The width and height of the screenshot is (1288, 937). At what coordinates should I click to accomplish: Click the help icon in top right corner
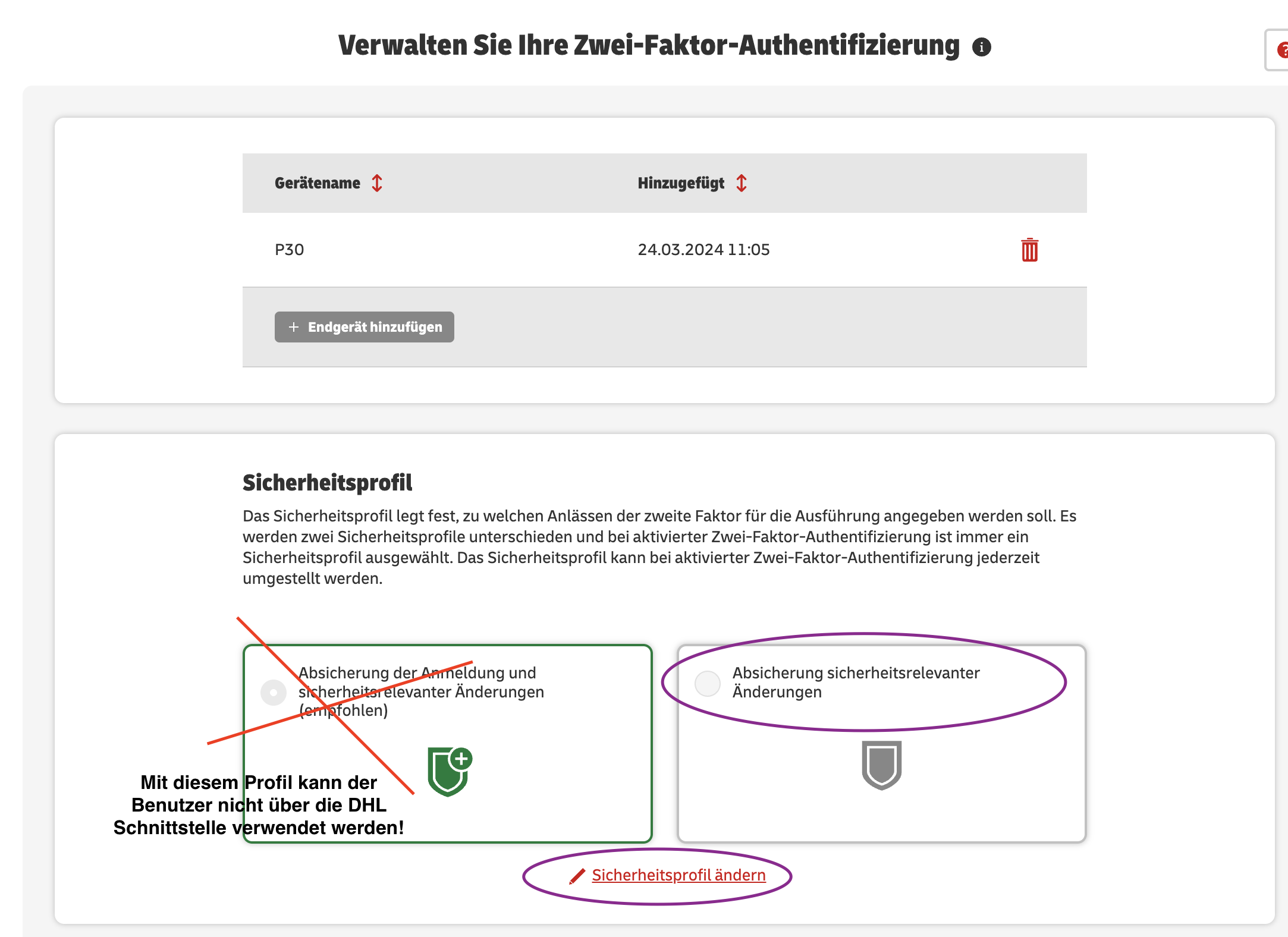pos(1282,47)
